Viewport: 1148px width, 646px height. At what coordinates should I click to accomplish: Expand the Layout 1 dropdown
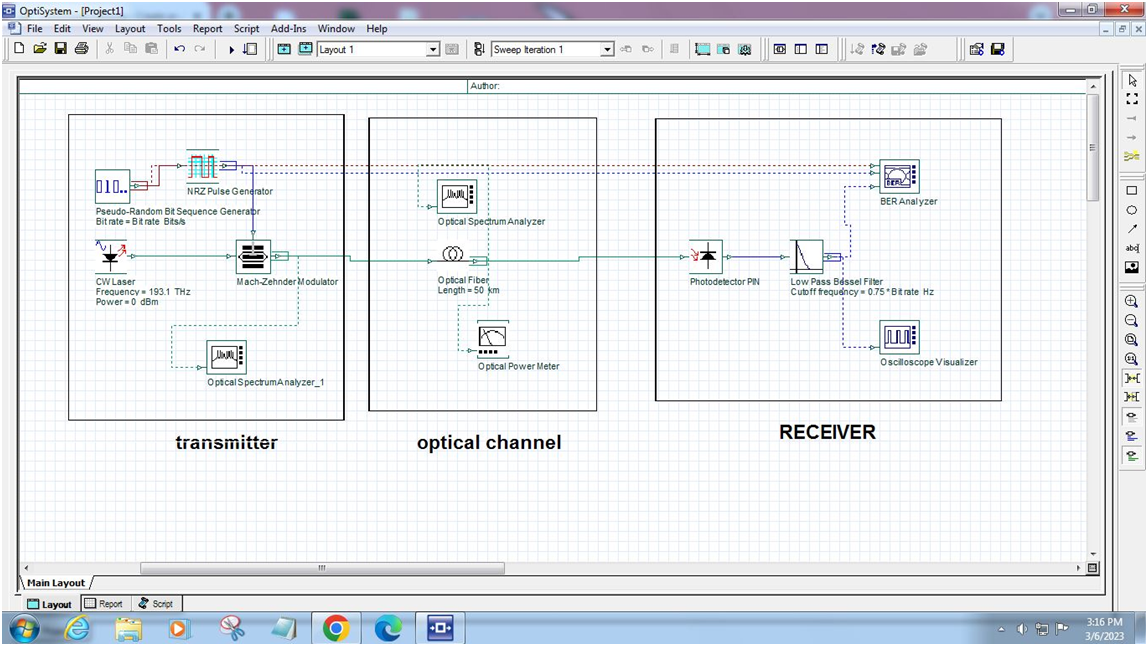click(x=433, y=49)
